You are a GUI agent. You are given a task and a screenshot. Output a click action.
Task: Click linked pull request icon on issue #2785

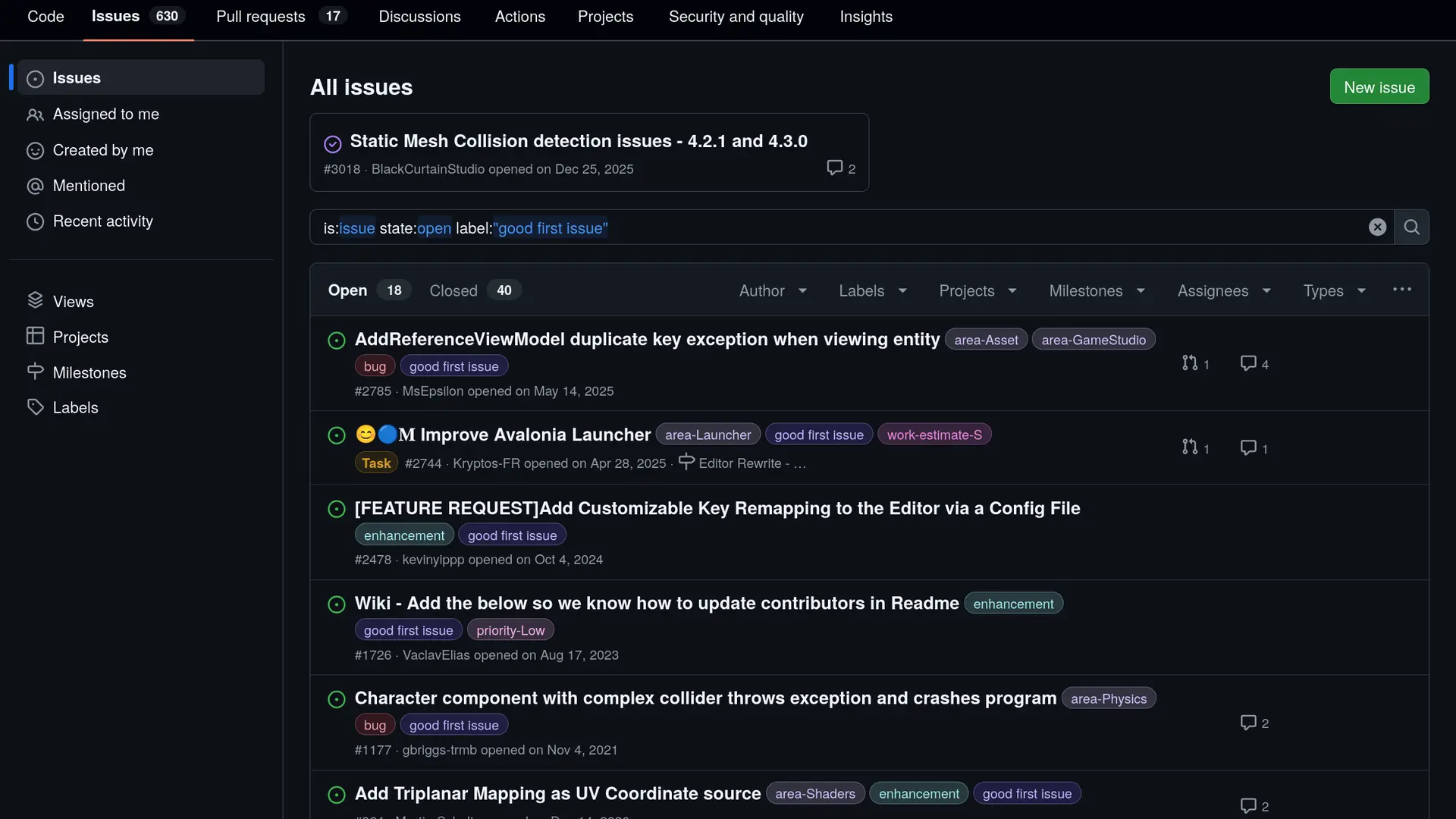pos(1189,363)
